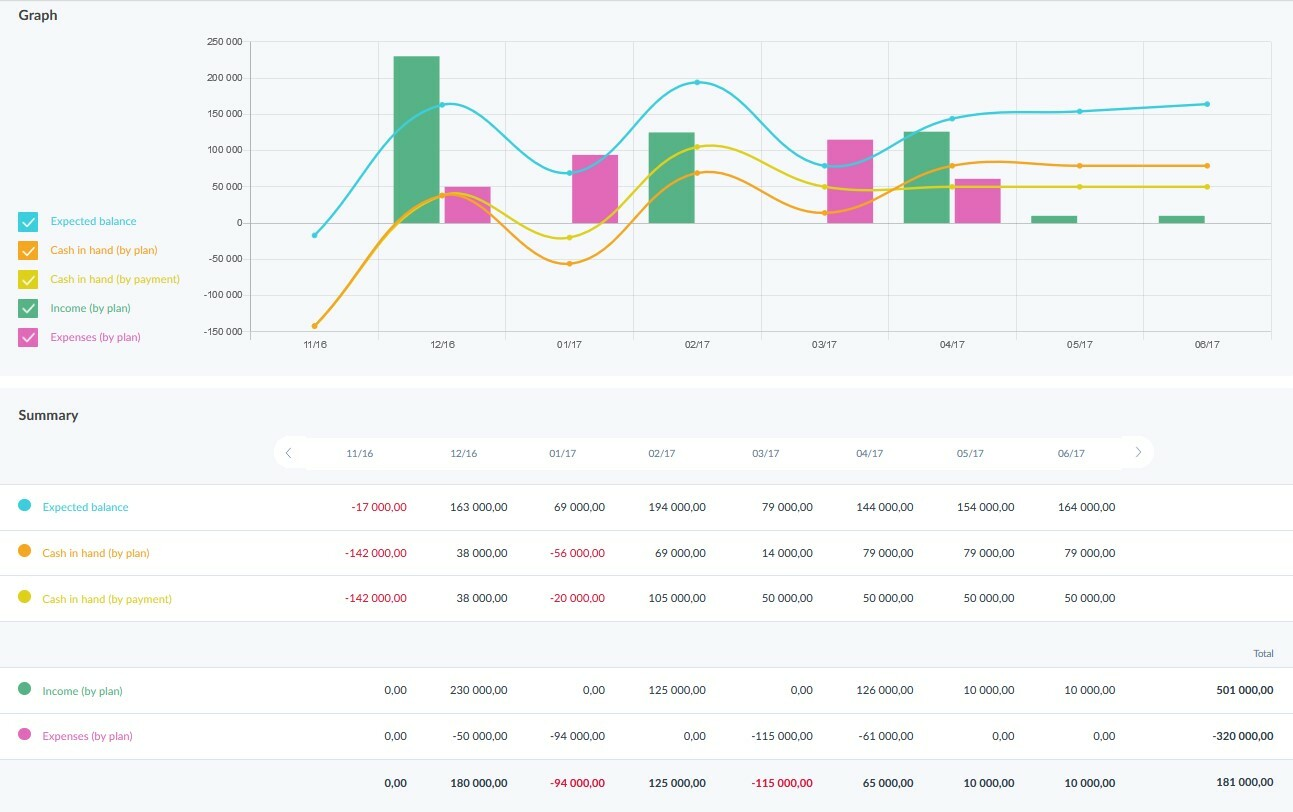This screenshot has height=812, width=1293.
Task: Hide Income (by plan) bars via checkbox
Action: (x=28, y=309)
